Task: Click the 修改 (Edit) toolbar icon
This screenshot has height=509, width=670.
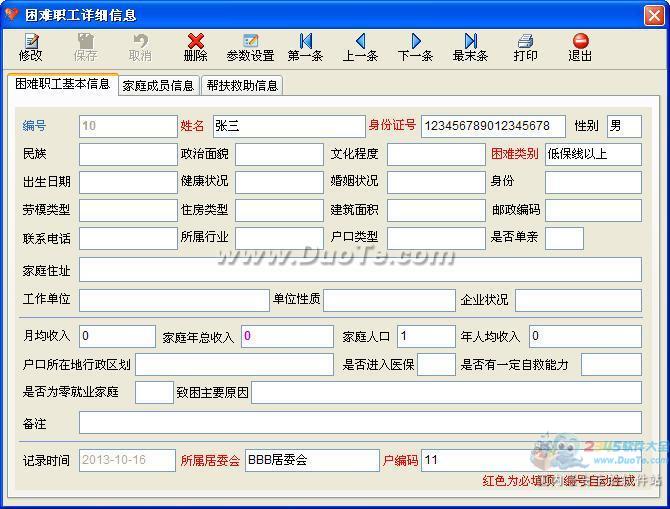Action: 30,46
